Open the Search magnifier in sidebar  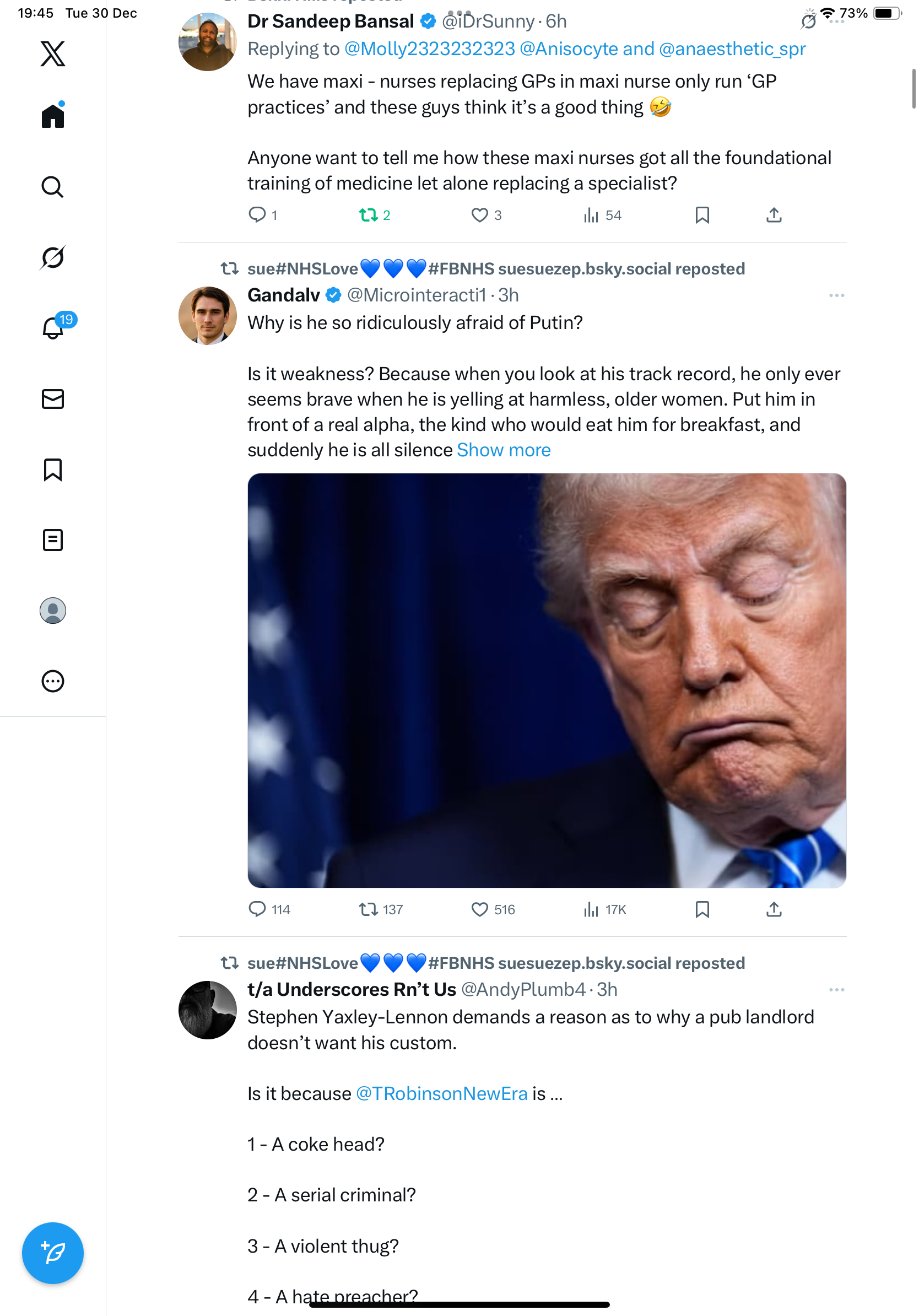[53, 187]
